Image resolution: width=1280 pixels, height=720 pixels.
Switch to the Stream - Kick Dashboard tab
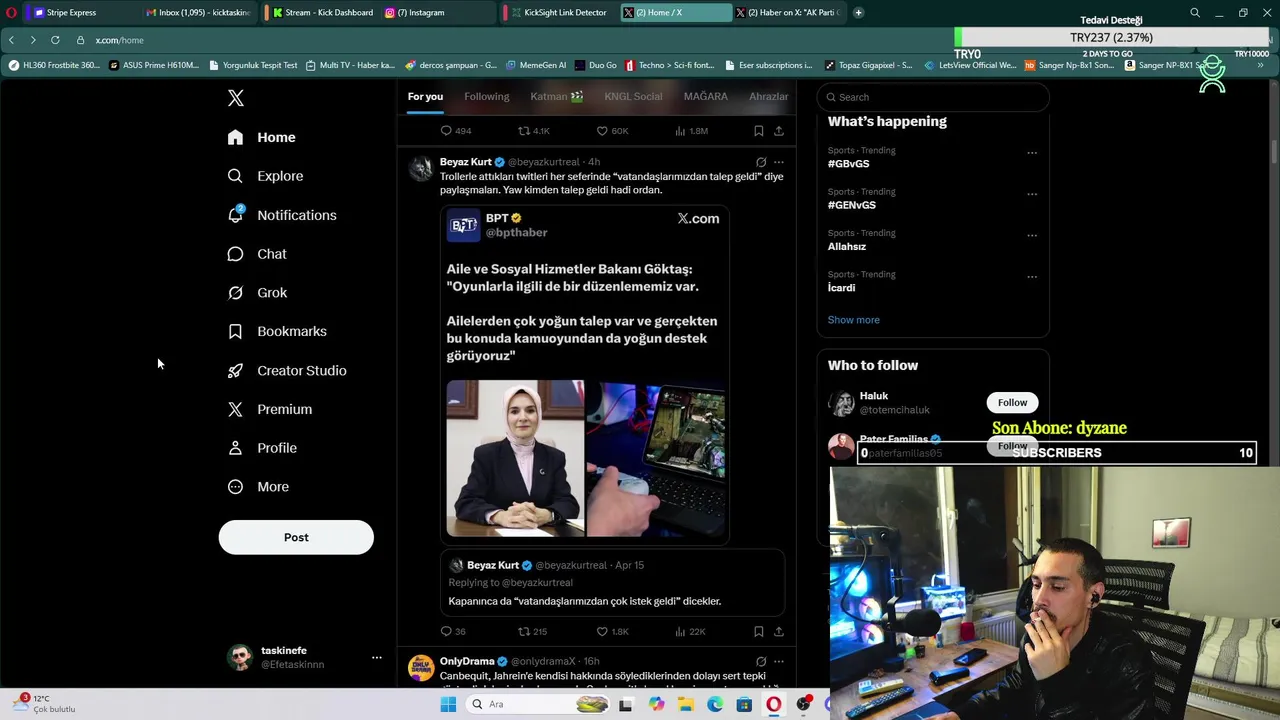coord(321,12)
